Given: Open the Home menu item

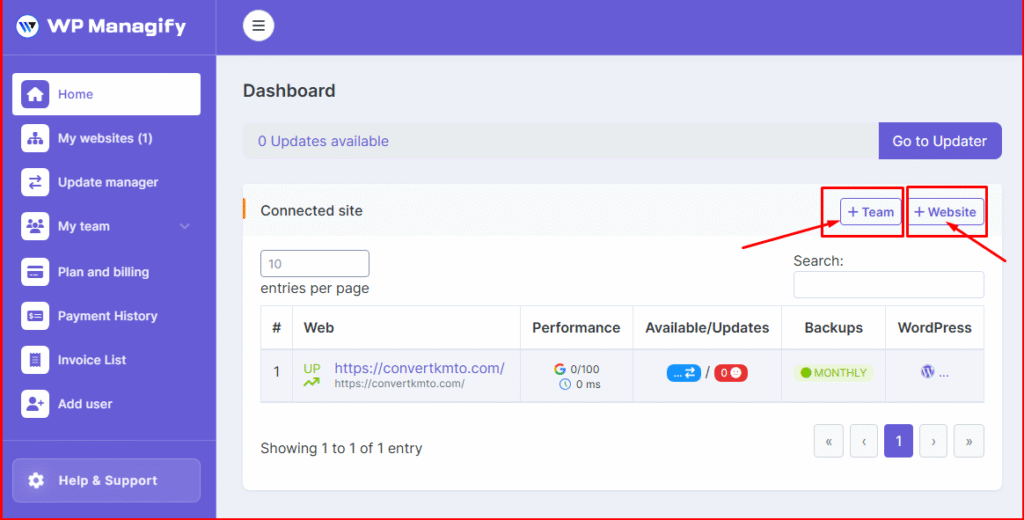Looking at the screenshot, I should point(106,94).
